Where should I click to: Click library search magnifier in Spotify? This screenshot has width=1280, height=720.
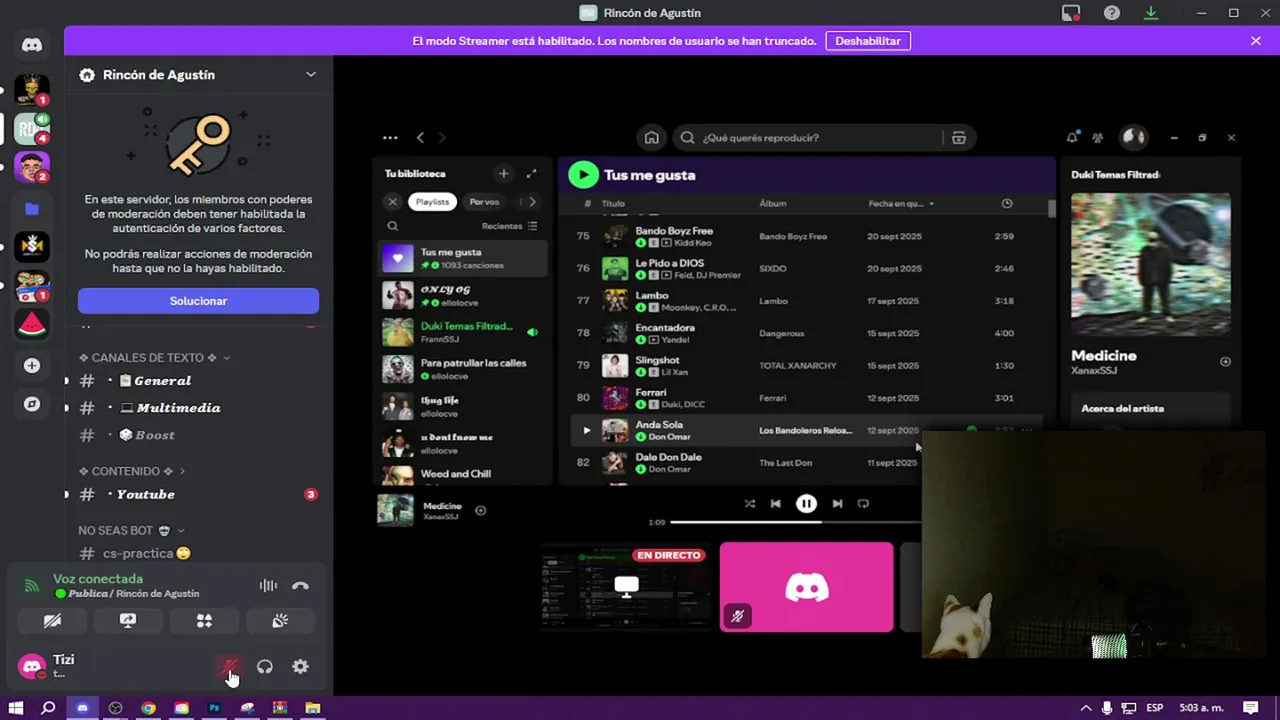pos(393,226)
